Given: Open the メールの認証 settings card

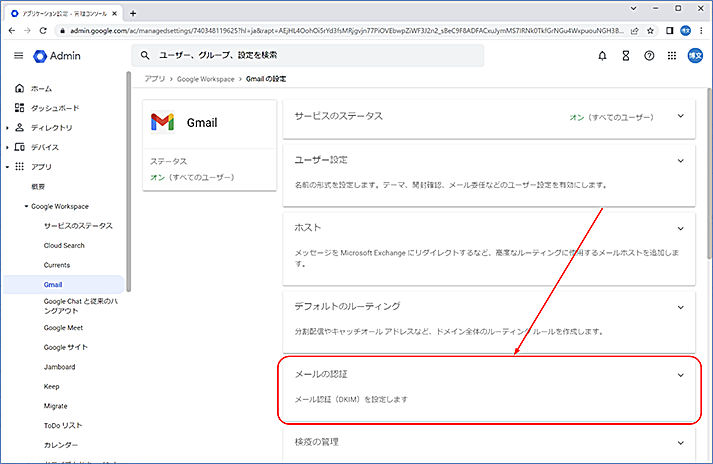Looking at the screenshot, I should click(x=489, y=390).
